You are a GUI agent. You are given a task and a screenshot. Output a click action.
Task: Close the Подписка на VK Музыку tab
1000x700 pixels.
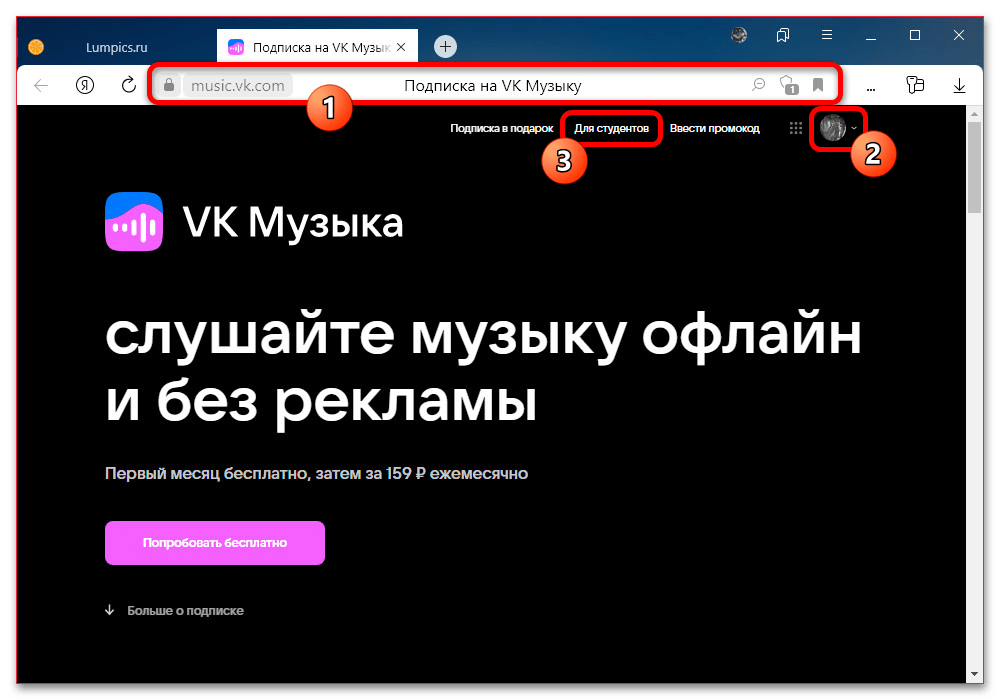(401, 47)
